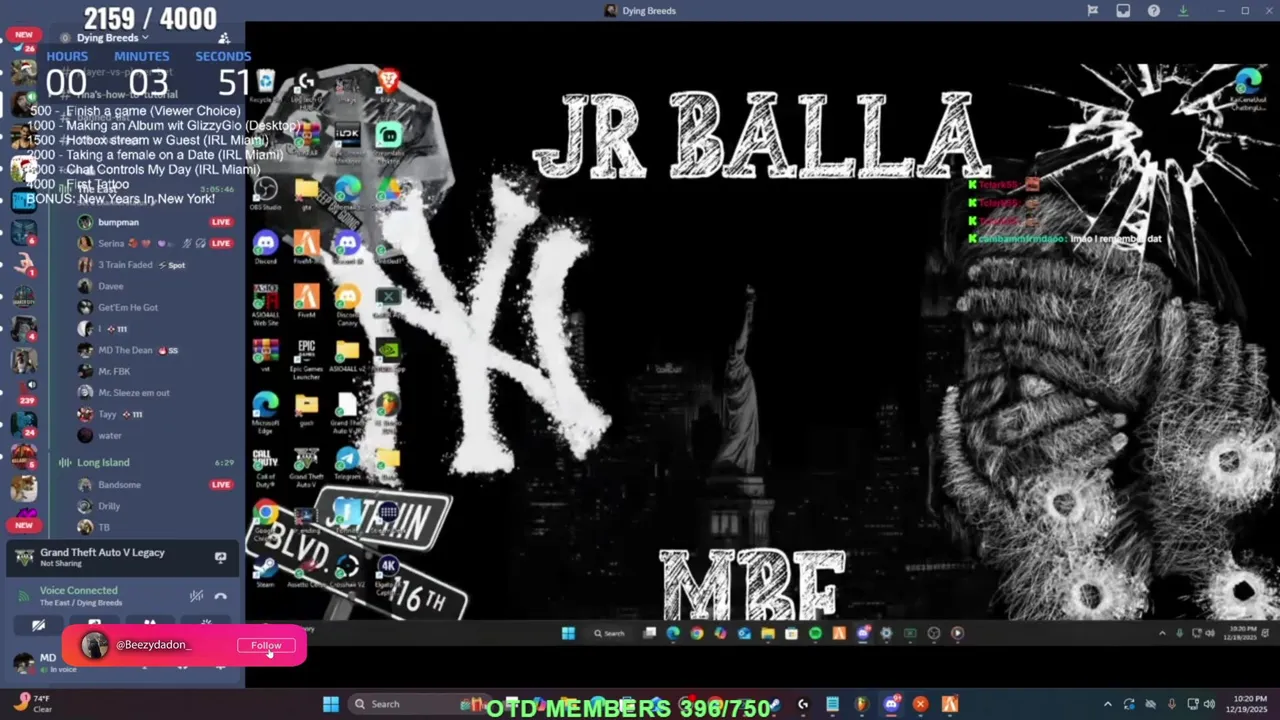Click the Discord inbox icon in title bar
The height and width of the screenshot is (720, 1280).
pyautogui.click(x=1123, y=10)
